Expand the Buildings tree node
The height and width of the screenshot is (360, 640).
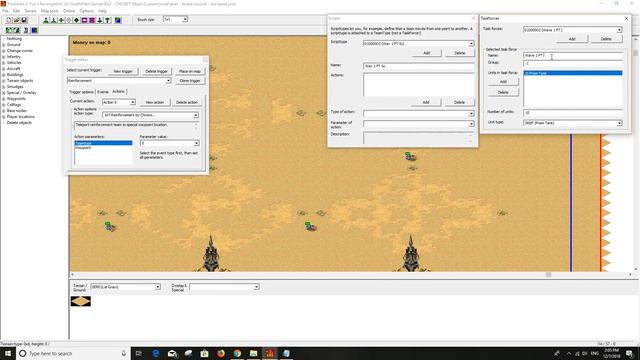[x=4, y=75]
